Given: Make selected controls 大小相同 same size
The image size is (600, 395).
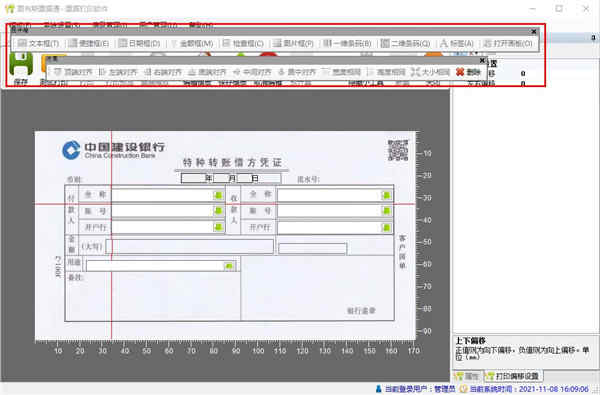Looking at the screenshot, I should pyautogui.click(x=431, y=72).
